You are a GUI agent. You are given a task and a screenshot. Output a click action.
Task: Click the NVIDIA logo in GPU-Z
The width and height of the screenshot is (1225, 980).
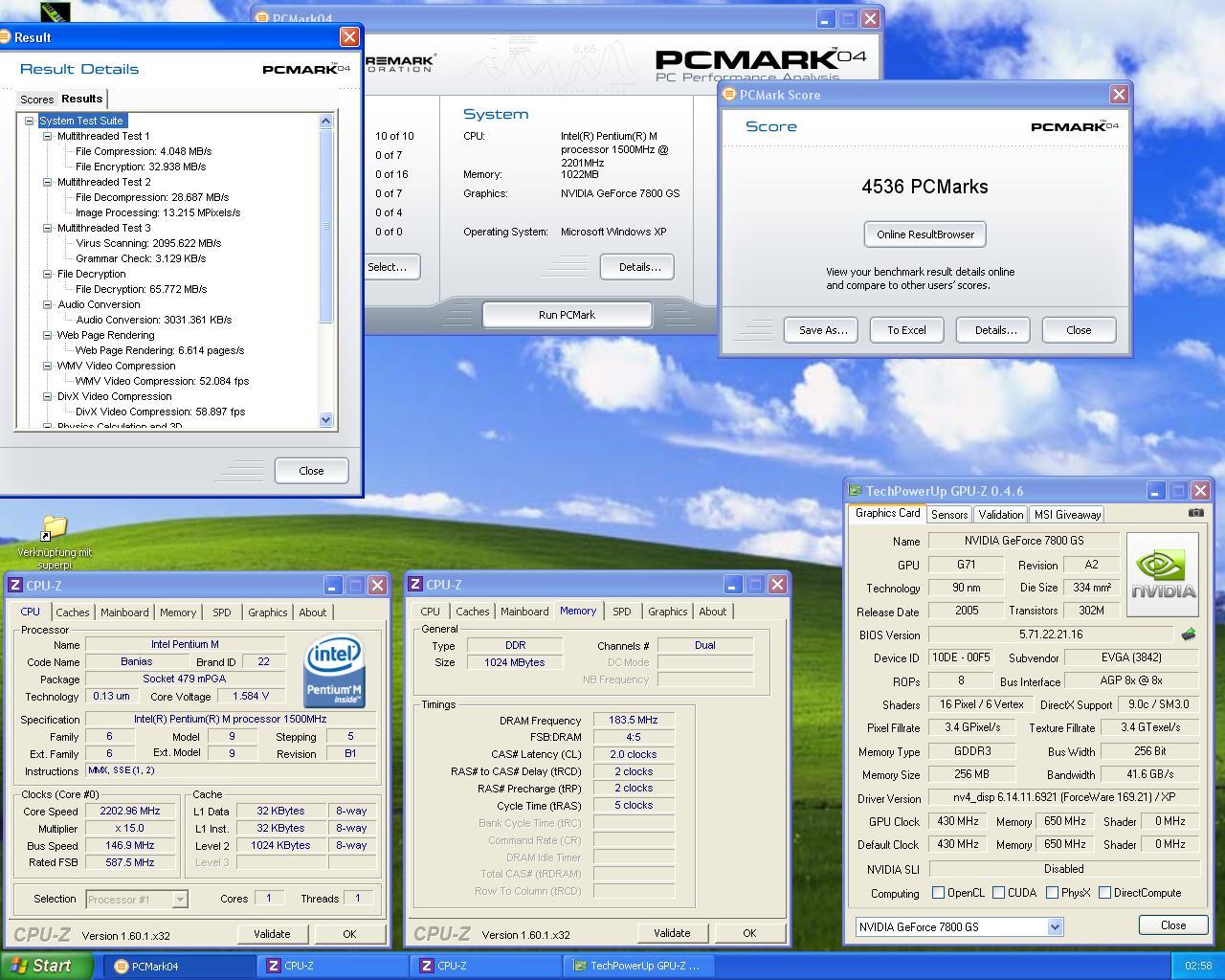pyautogui.click(x=1163, y=574)
